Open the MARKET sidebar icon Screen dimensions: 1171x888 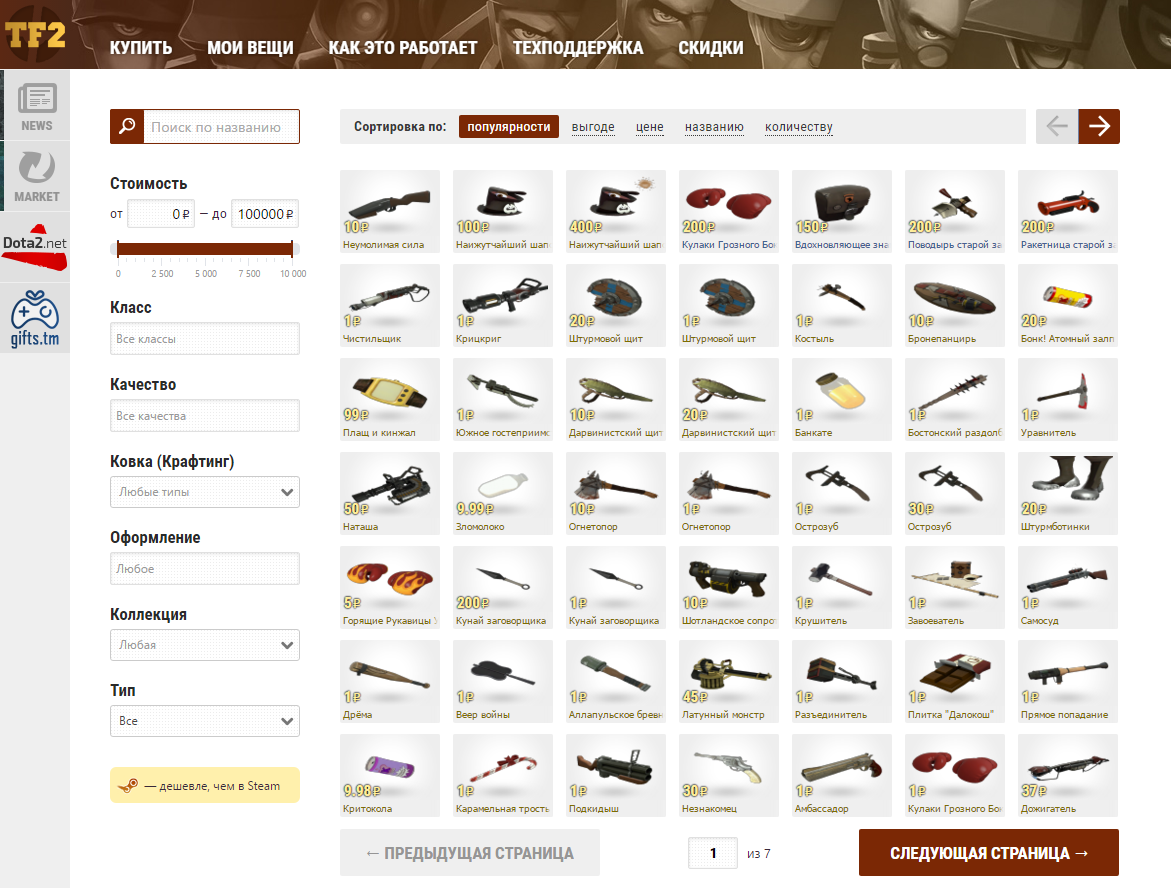36,175
